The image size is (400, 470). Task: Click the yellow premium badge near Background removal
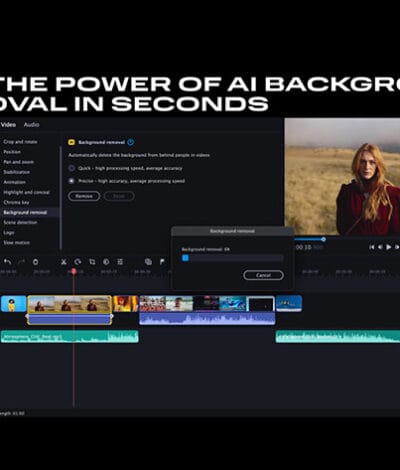click(x=71, y=142)
